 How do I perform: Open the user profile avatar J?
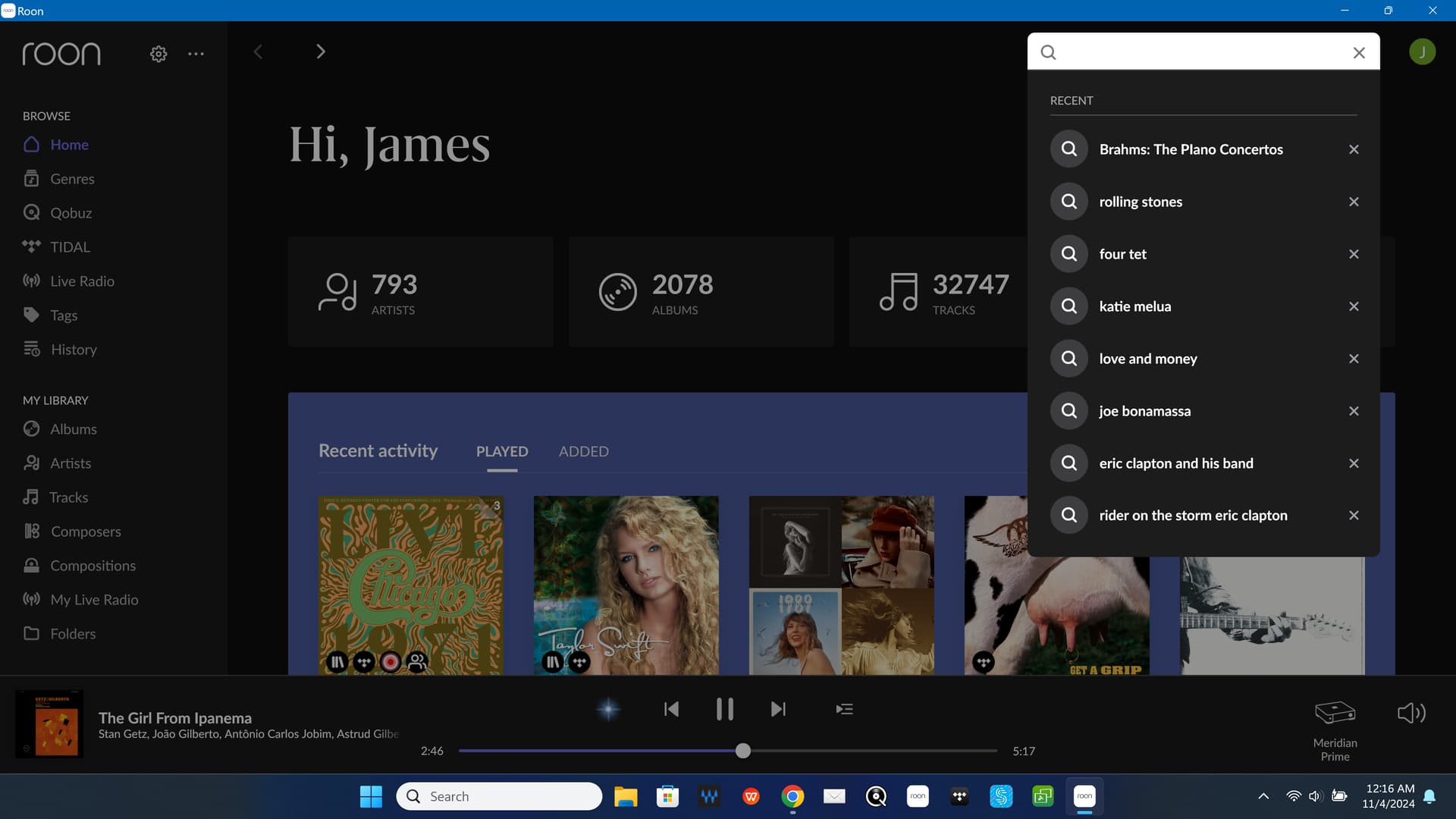tap(1422, 52)
